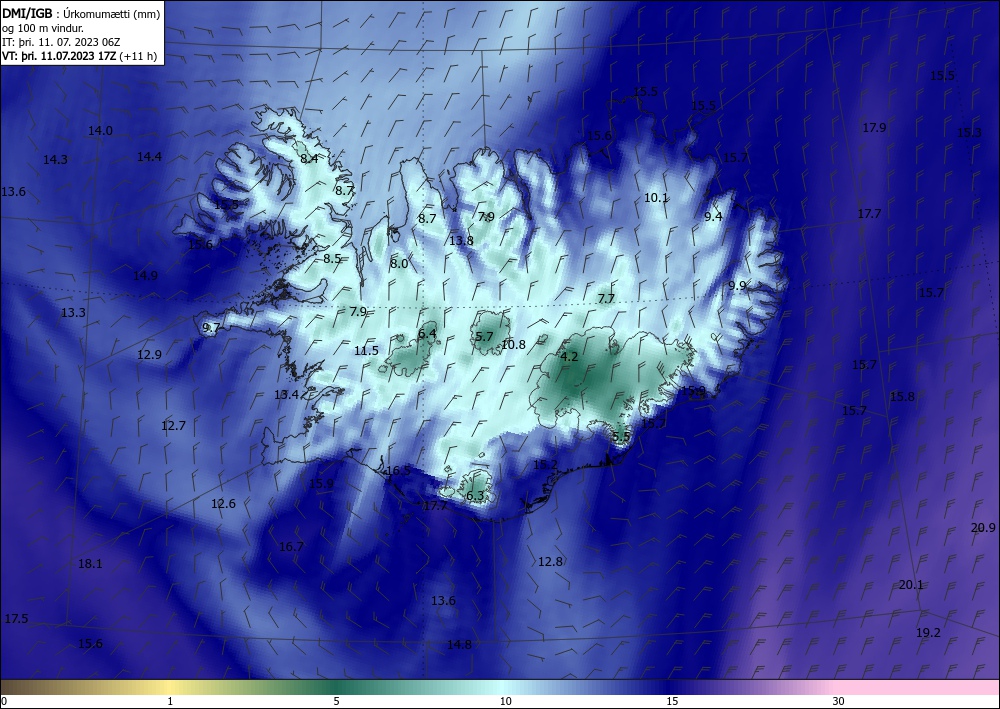Click the 9.9 value in the east
Image resolution: width=1000 pixels, height=709 pixels.
tap(737, 286)
